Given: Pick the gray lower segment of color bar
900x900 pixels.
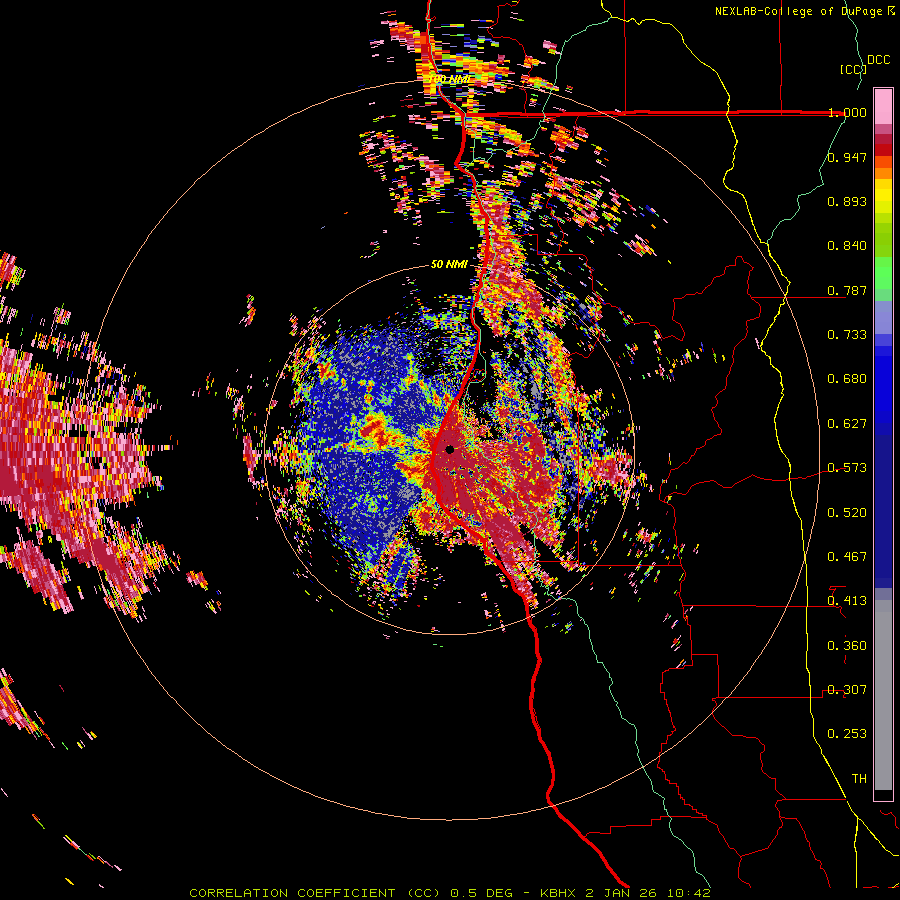Looking at the screenshot, I should point(883,695).
